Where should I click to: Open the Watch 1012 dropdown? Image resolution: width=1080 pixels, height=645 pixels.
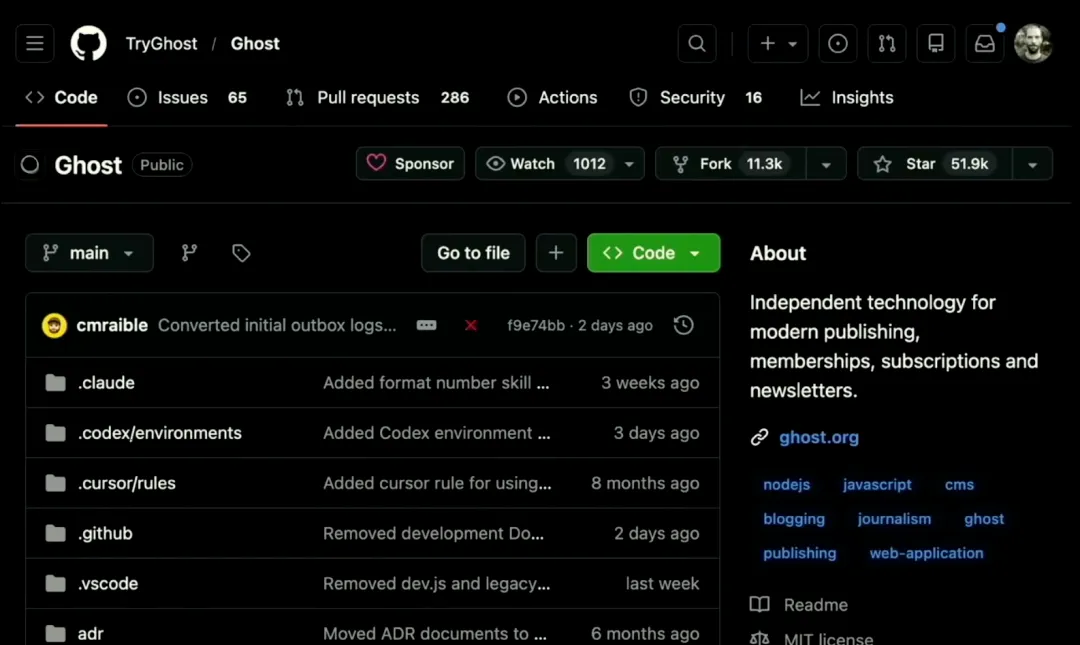559,163
